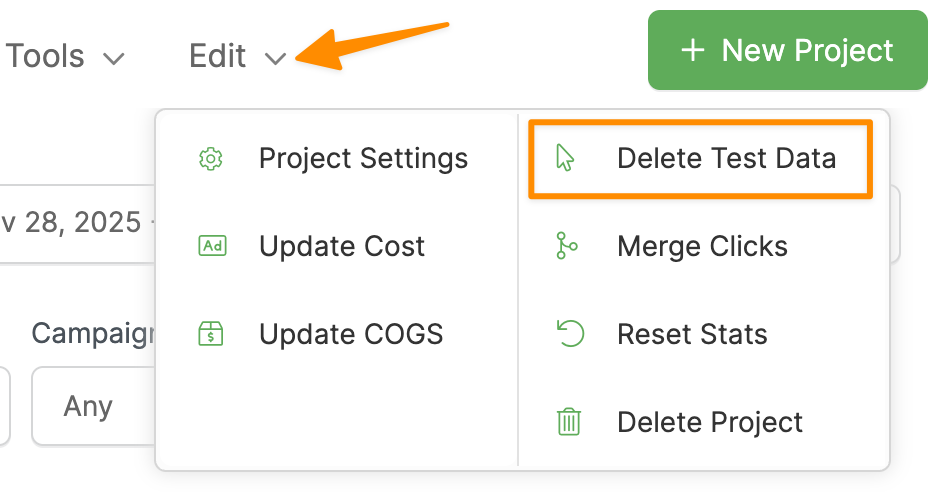Click the trash can icon for Delete Project
This screenshot has height=500, width=936.
[x=568, y=422]
